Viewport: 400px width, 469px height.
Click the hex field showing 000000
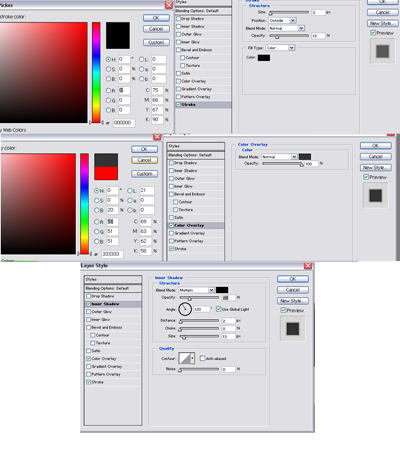(124, 123)
